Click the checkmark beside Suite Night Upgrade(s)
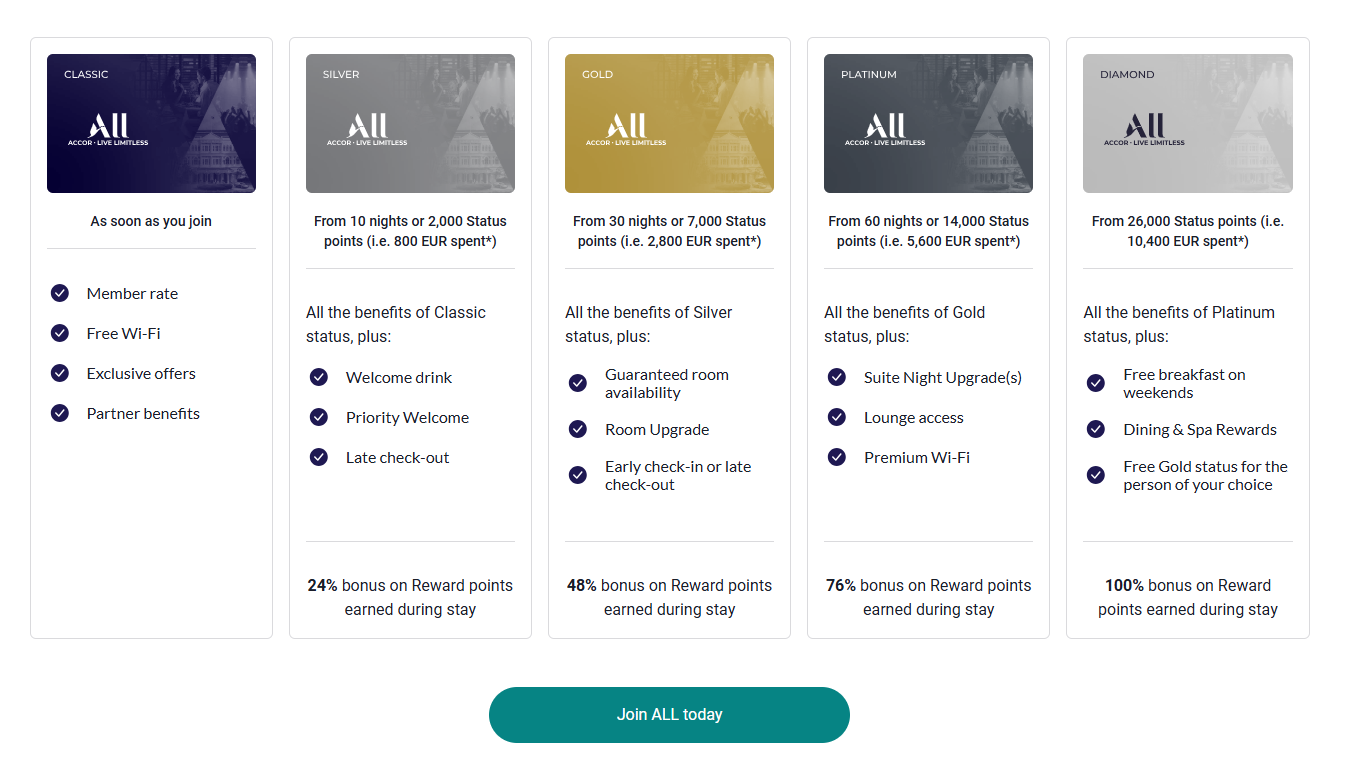Screen dimensions: 1350x772 tap(836, 377)
